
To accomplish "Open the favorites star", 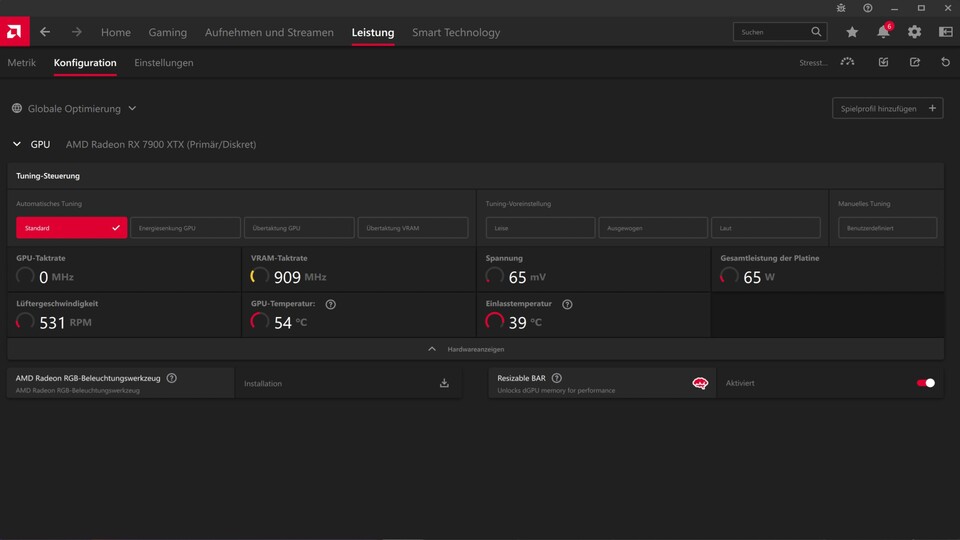I will point(852,32).
